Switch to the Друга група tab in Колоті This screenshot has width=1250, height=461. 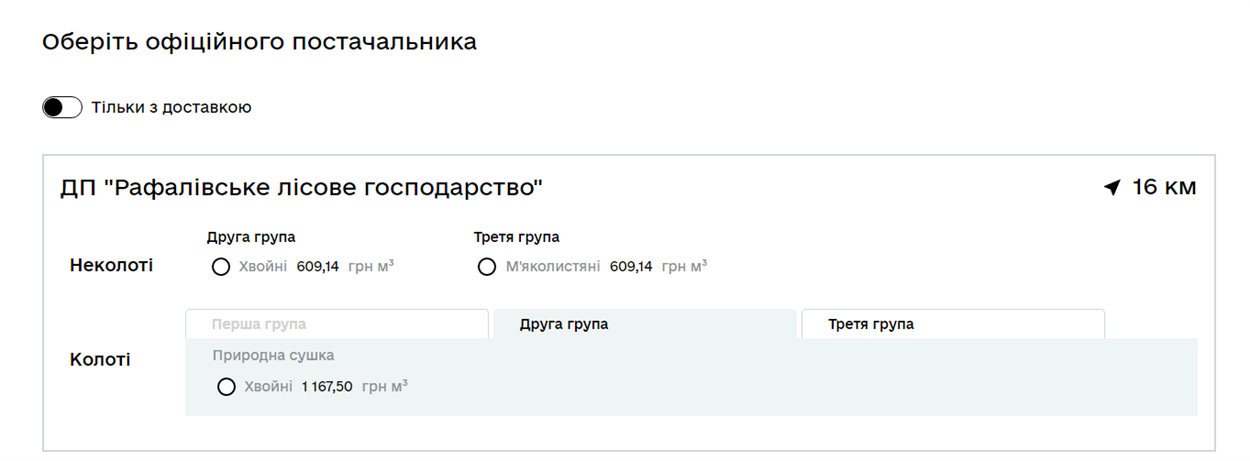click(x=645, y=324)
